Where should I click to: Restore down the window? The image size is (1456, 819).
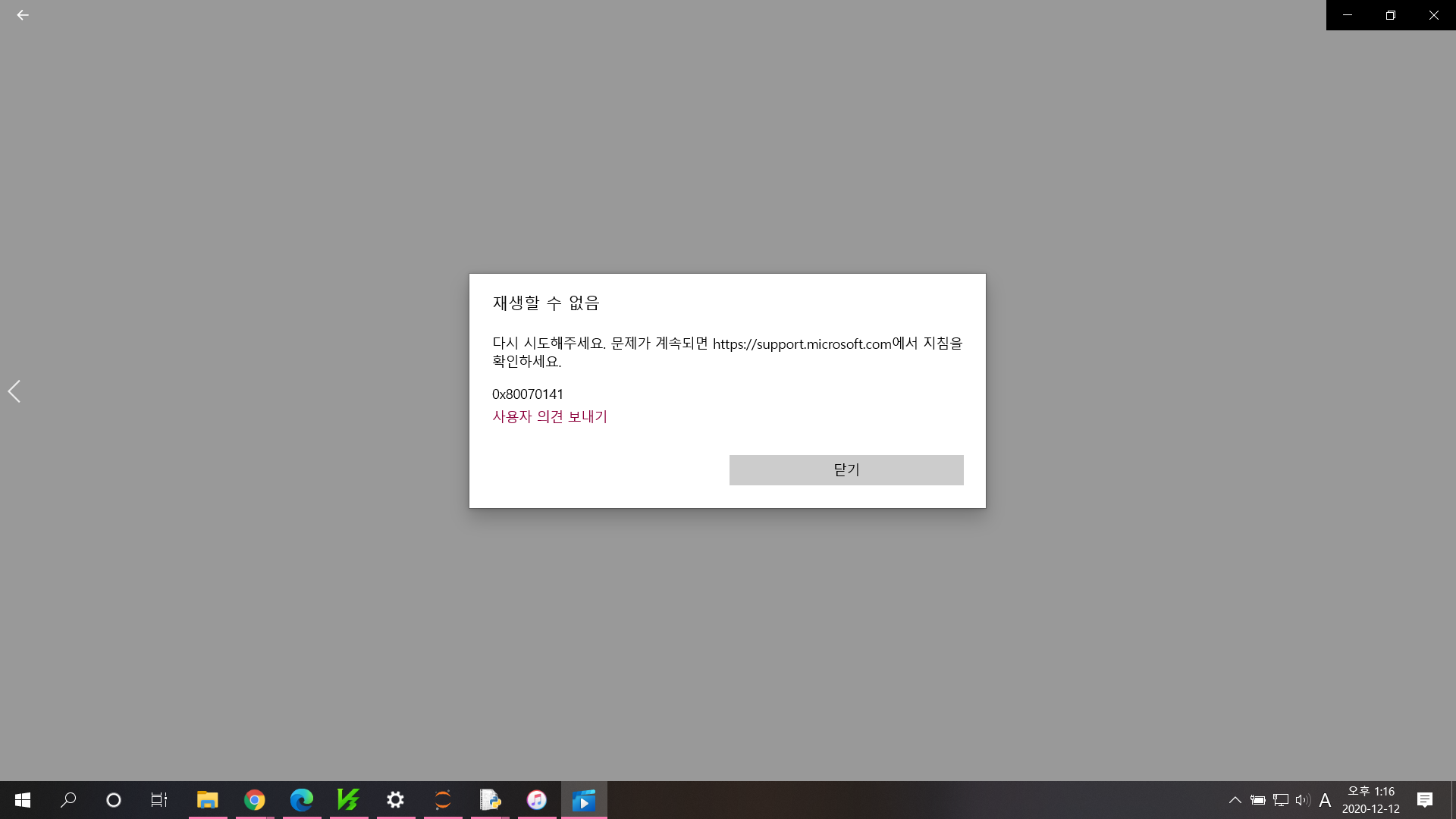1391,15
